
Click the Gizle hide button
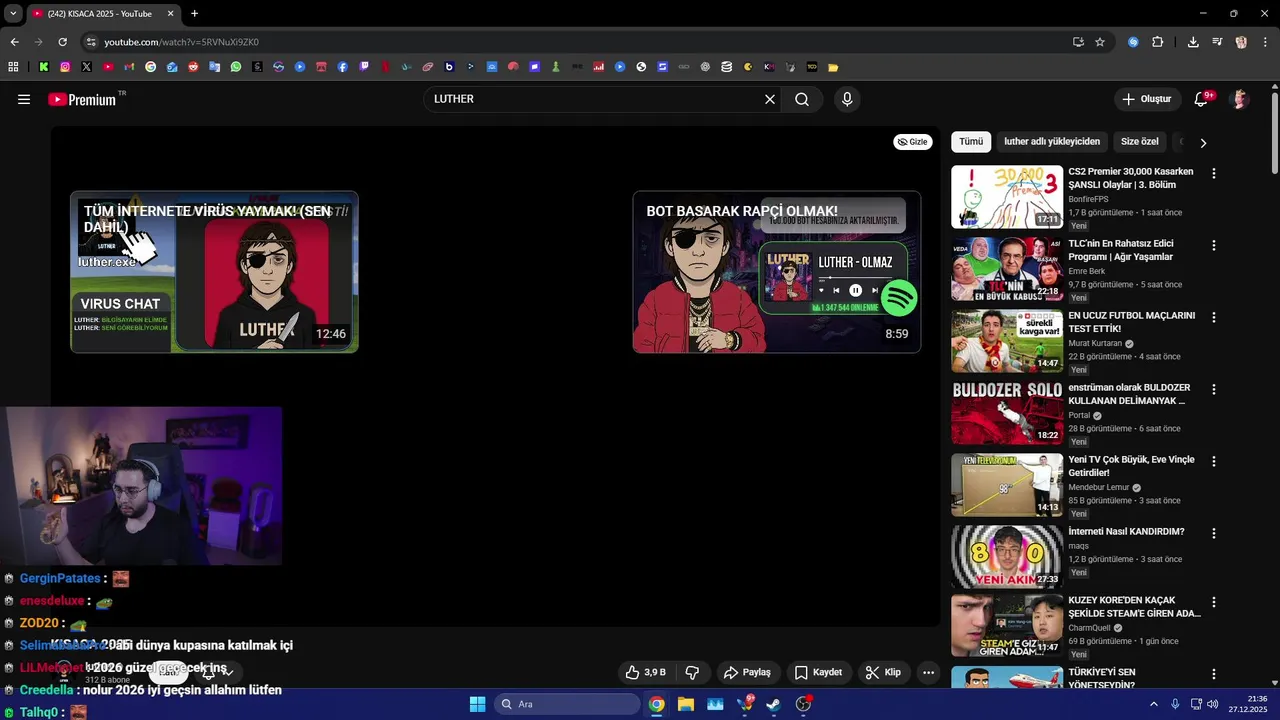[912, 142]
